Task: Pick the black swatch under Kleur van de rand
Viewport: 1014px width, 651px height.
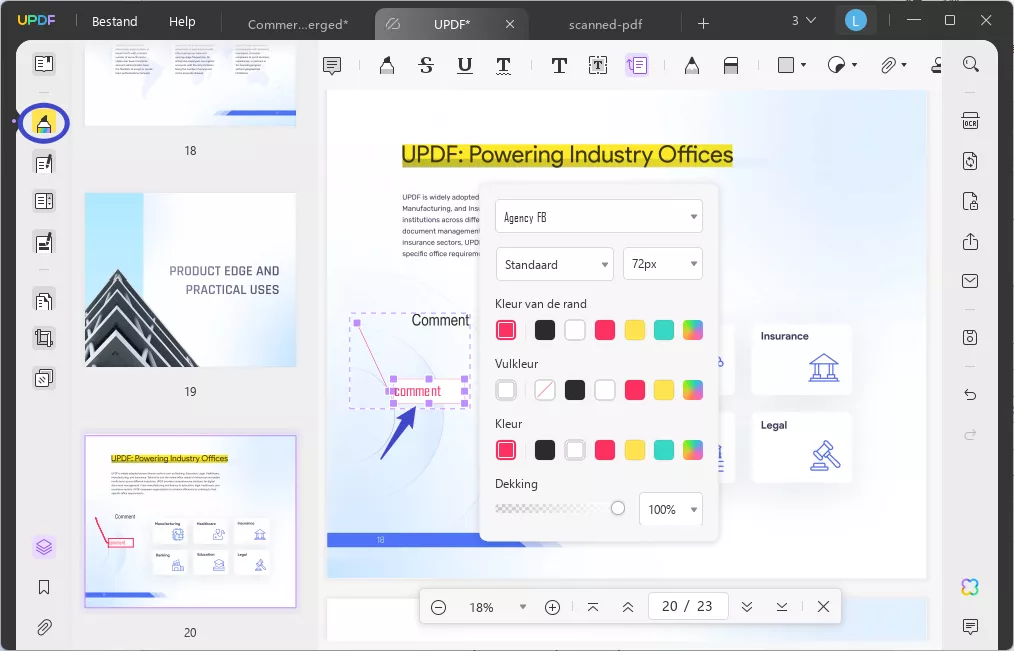Action: 545,330
